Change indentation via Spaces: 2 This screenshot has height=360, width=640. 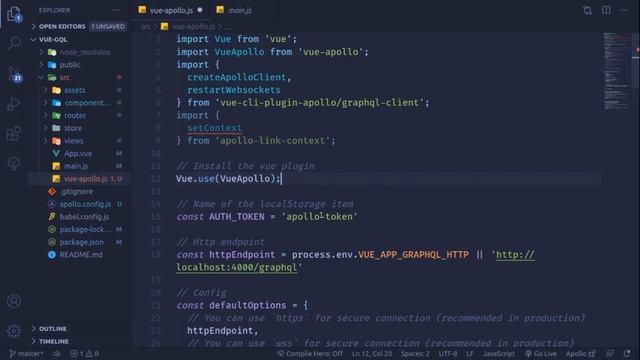[x=415, y=354]
